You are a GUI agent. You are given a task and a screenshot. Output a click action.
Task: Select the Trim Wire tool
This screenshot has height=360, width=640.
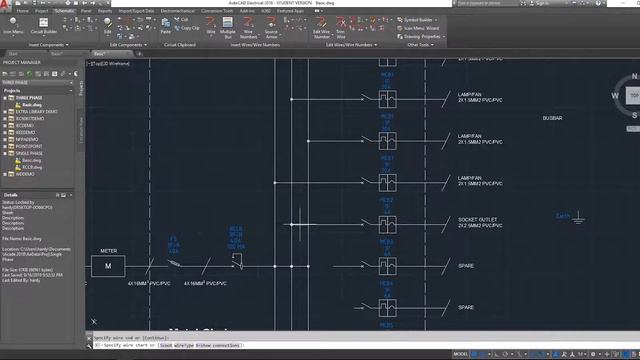tap(341, 27)
